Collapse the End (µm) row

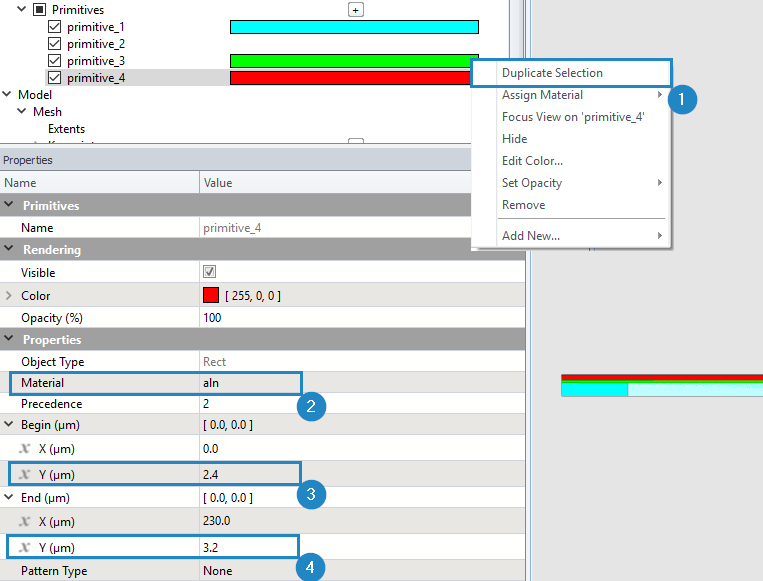point(9,497)
